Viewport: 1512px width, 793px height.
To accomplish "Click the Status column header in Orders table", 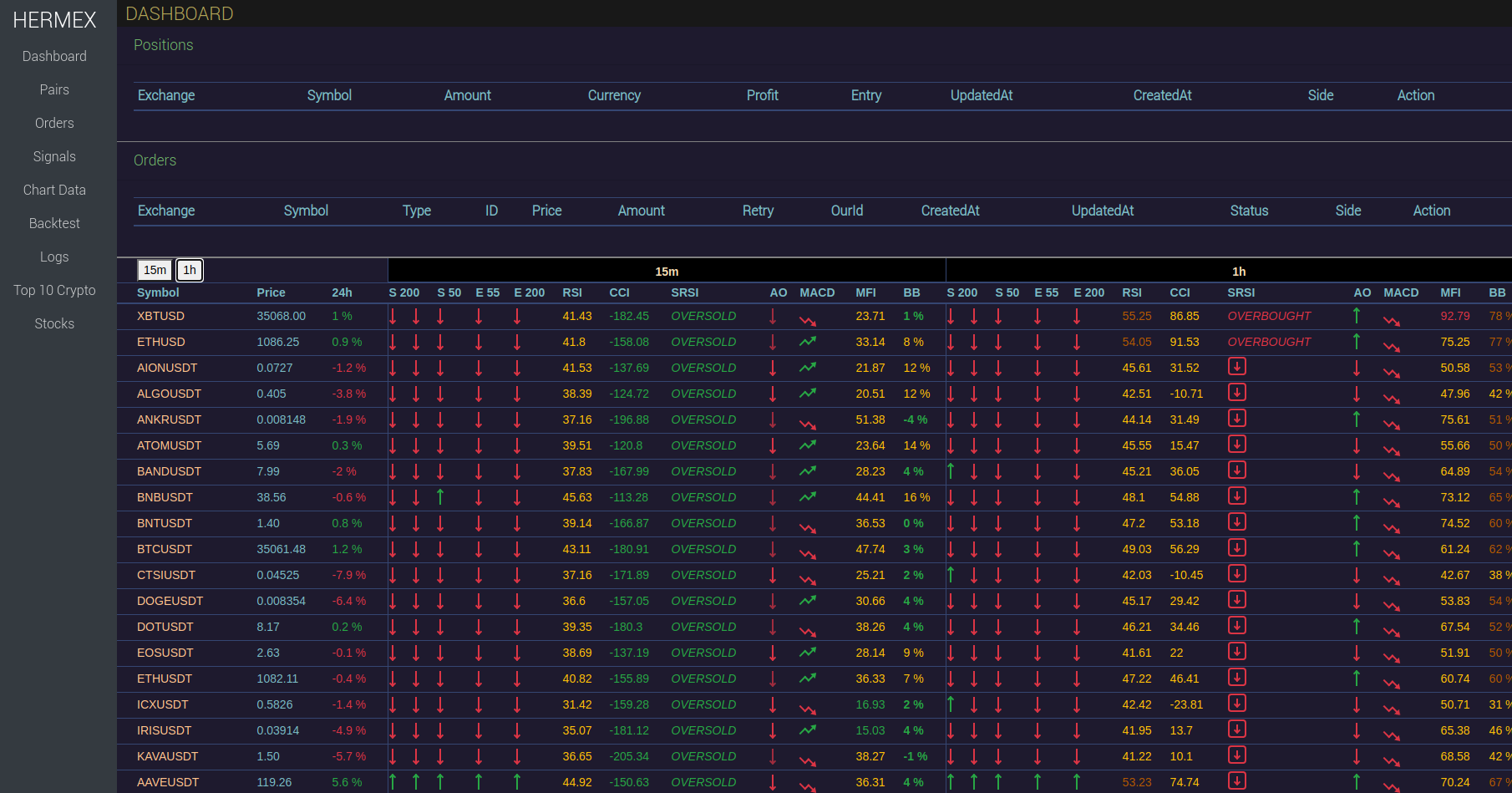I will tap(1249, 211).
